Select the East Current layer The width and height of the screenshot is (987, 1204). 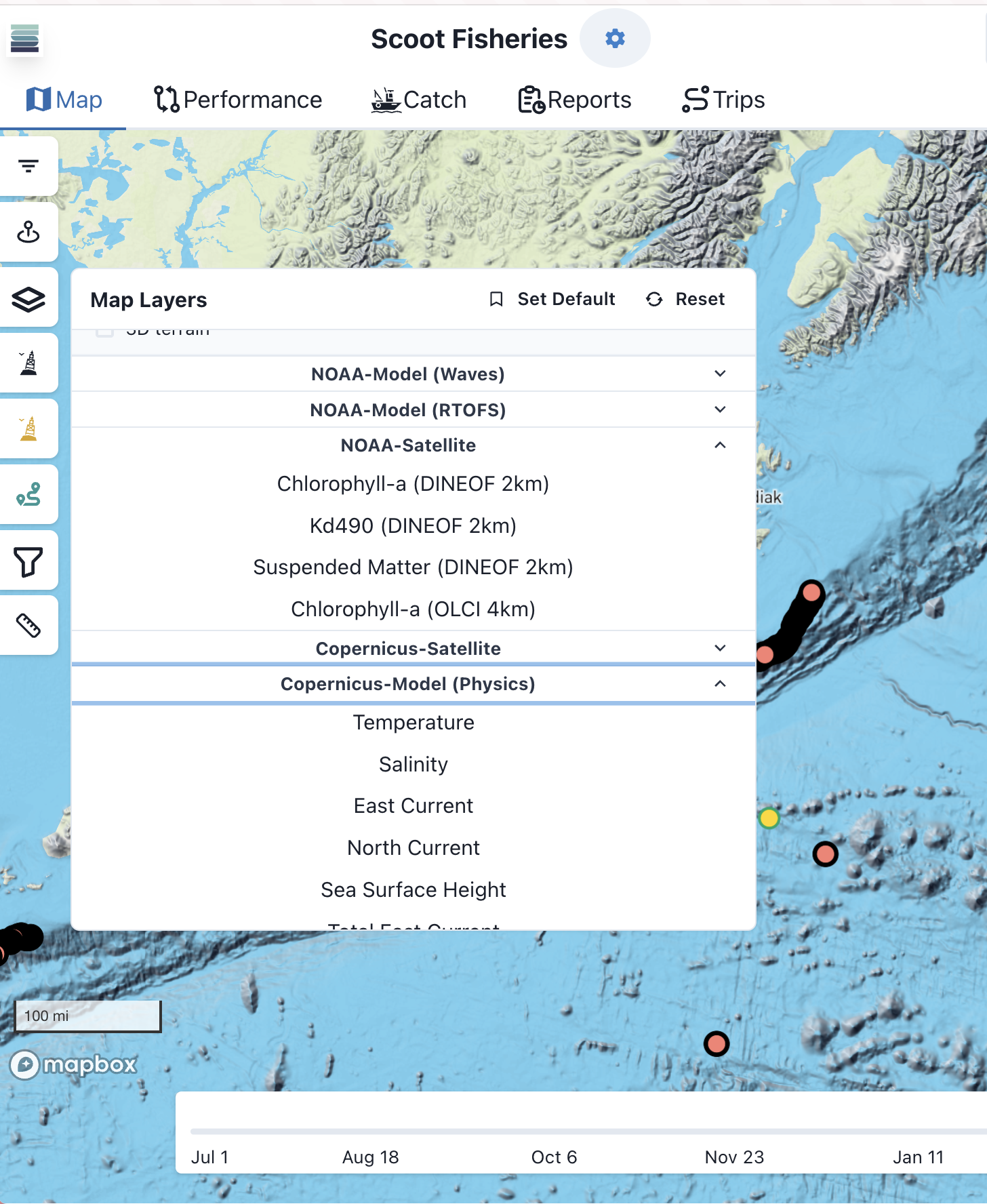coord(414,806)
